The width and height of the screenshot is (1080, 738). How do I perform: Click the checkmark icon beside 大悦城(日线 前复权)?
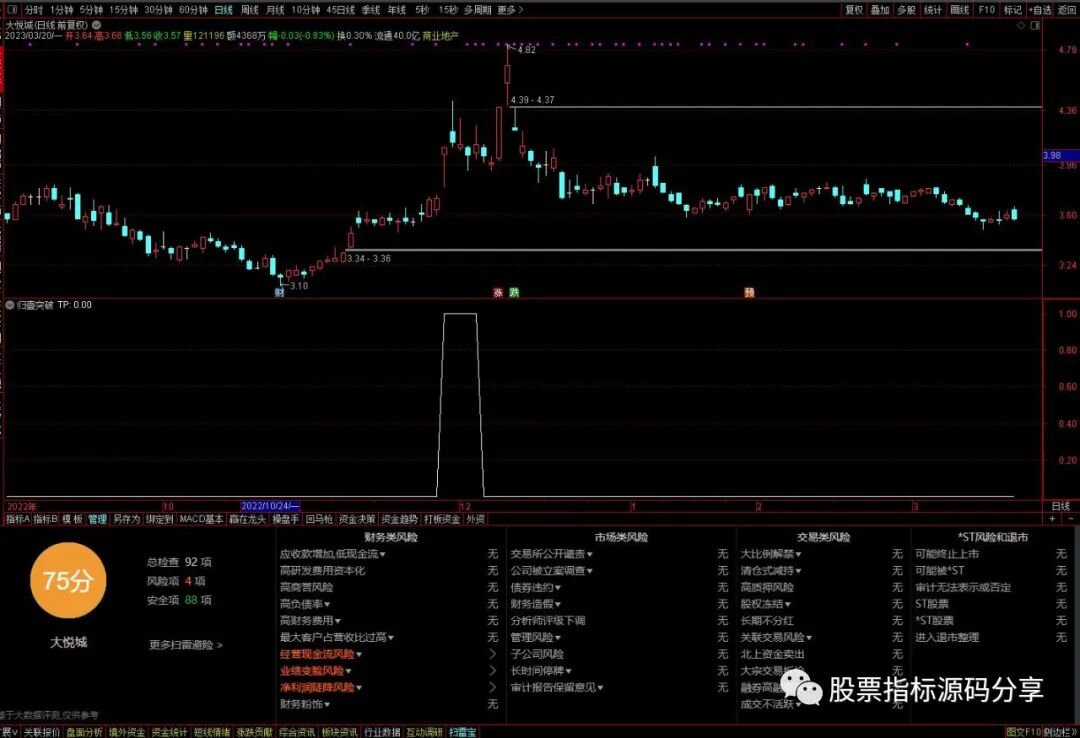tap(96, 25)
